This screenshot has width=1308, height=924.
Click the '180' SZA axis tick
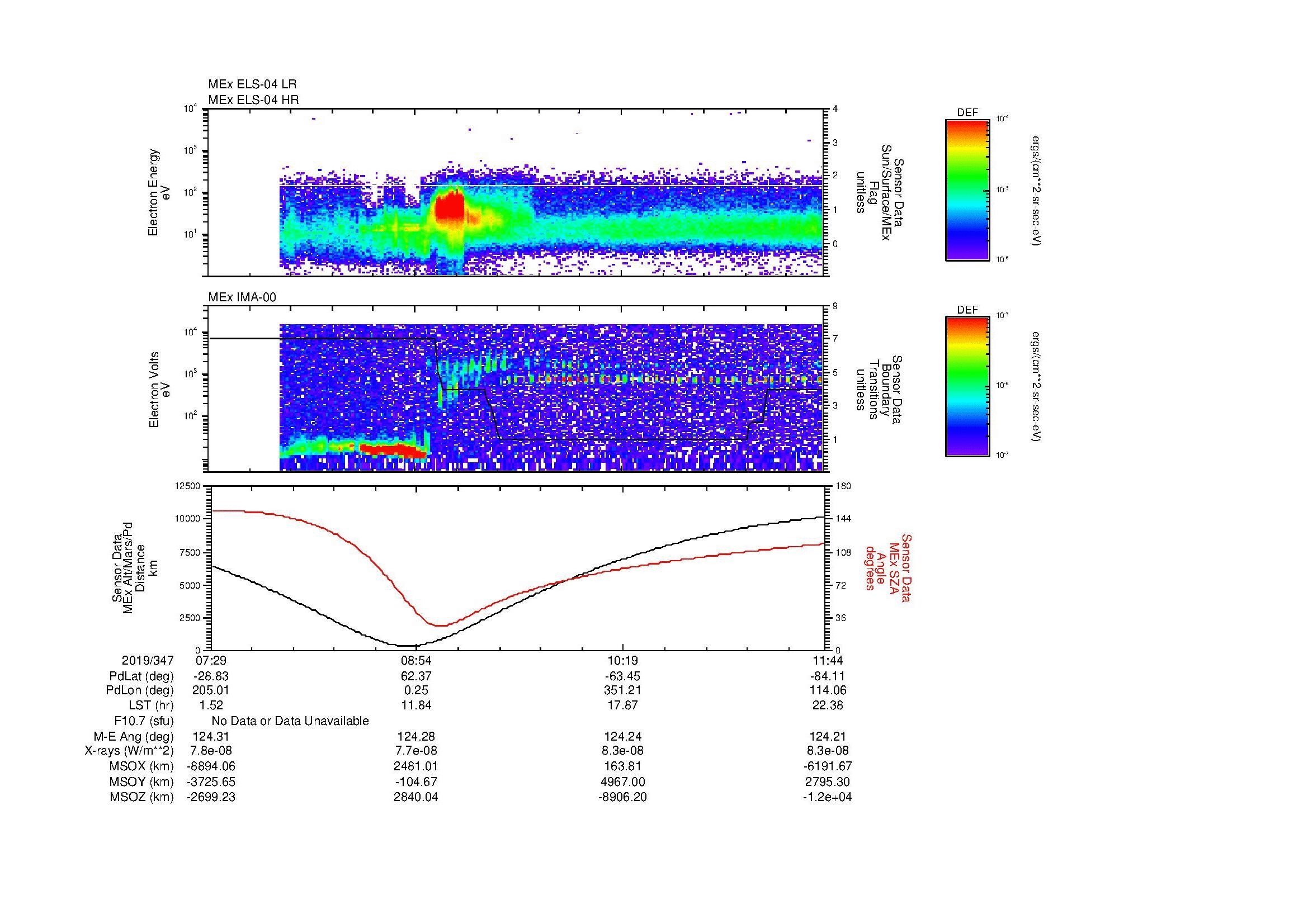(x=843, y=486)
